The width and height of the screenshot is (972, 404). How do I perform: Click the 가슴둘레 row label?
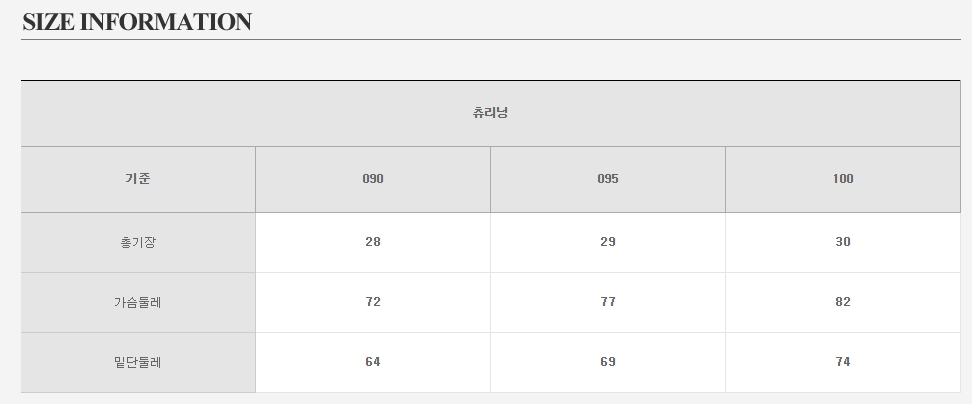pos(138,302)
